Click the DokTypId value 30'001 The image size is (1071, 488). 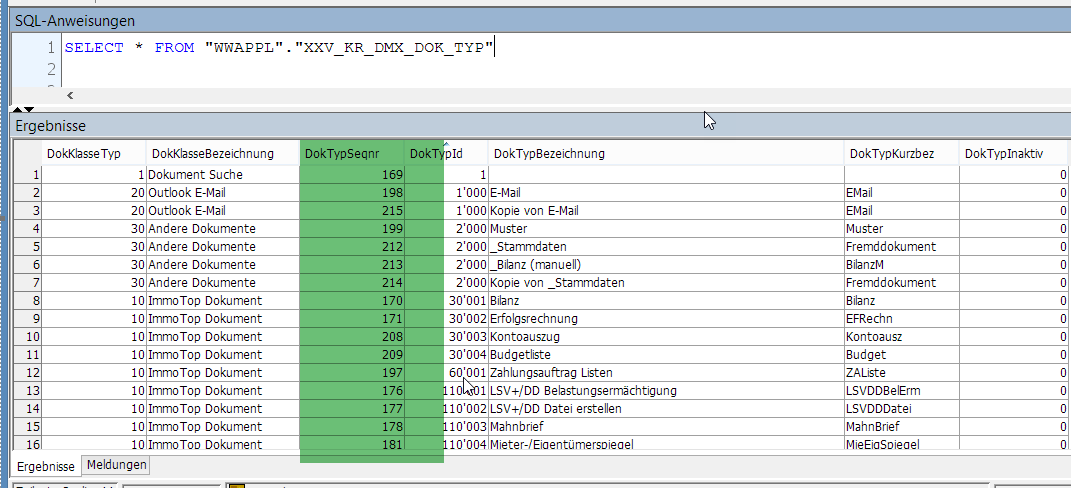[446, 301]
